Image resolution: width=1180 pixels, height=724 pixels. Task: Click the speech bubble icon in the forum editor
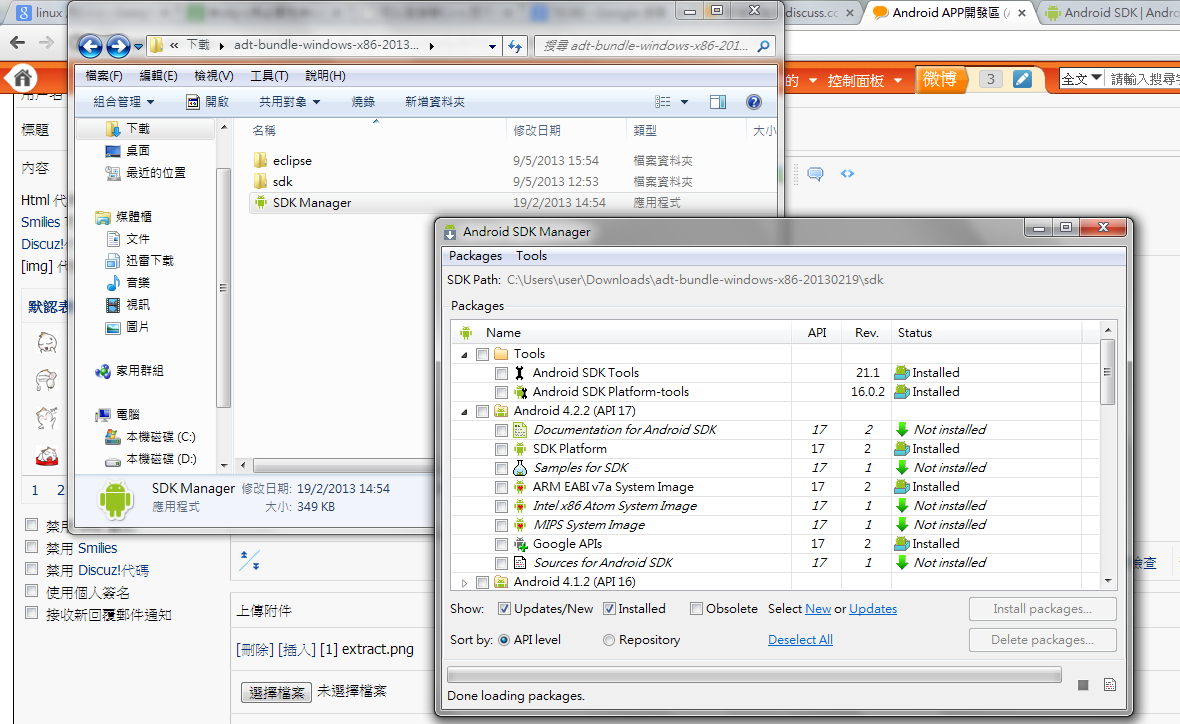coord(815,174)
